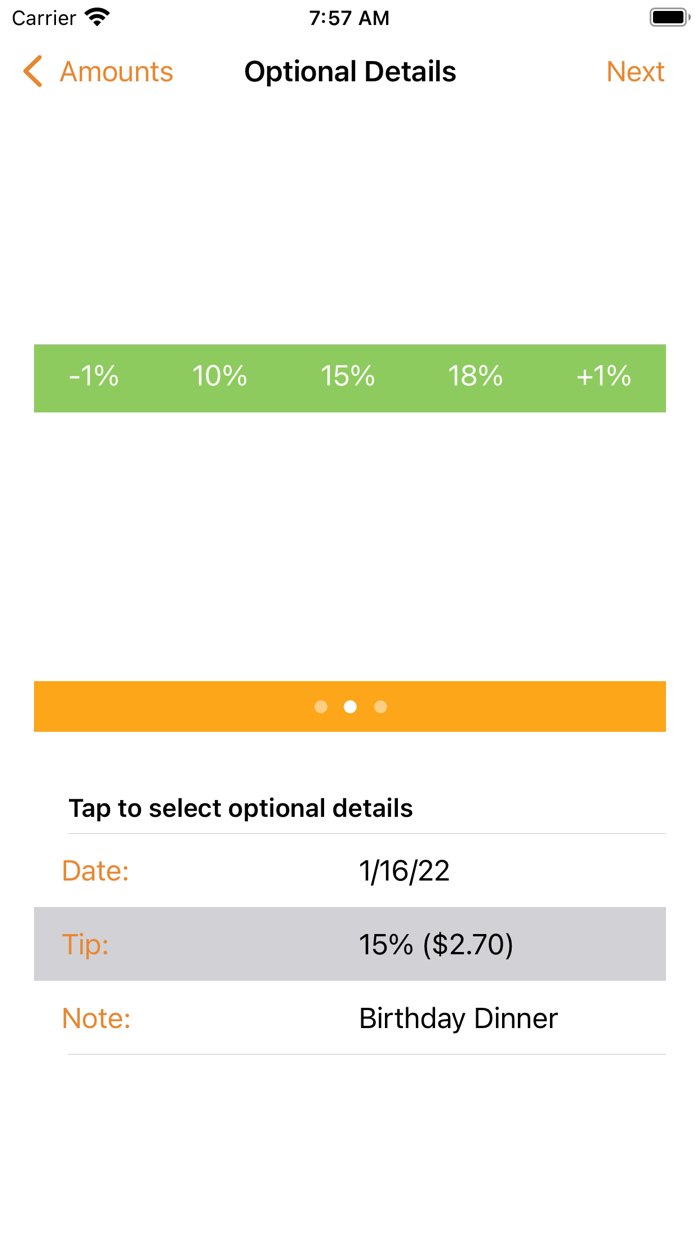The width and height of the screenshot is (700, 1244).
Task: Select the Note row label
Action: pyautogui.click(x=97, y=1019)
